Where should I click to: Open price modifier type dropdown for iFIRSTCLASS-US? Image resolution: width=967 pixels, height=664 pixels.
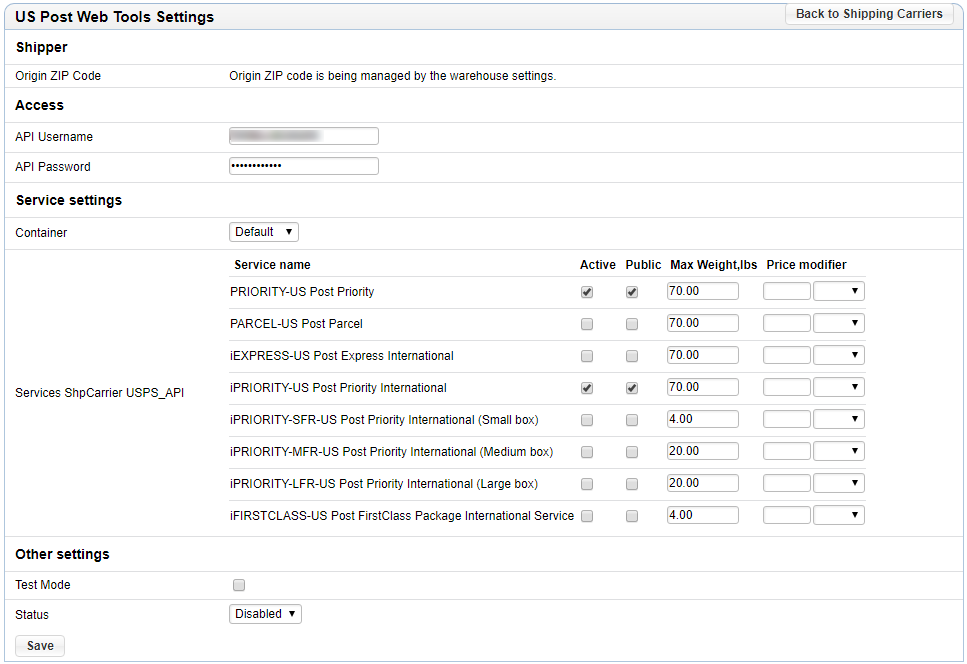839,515
